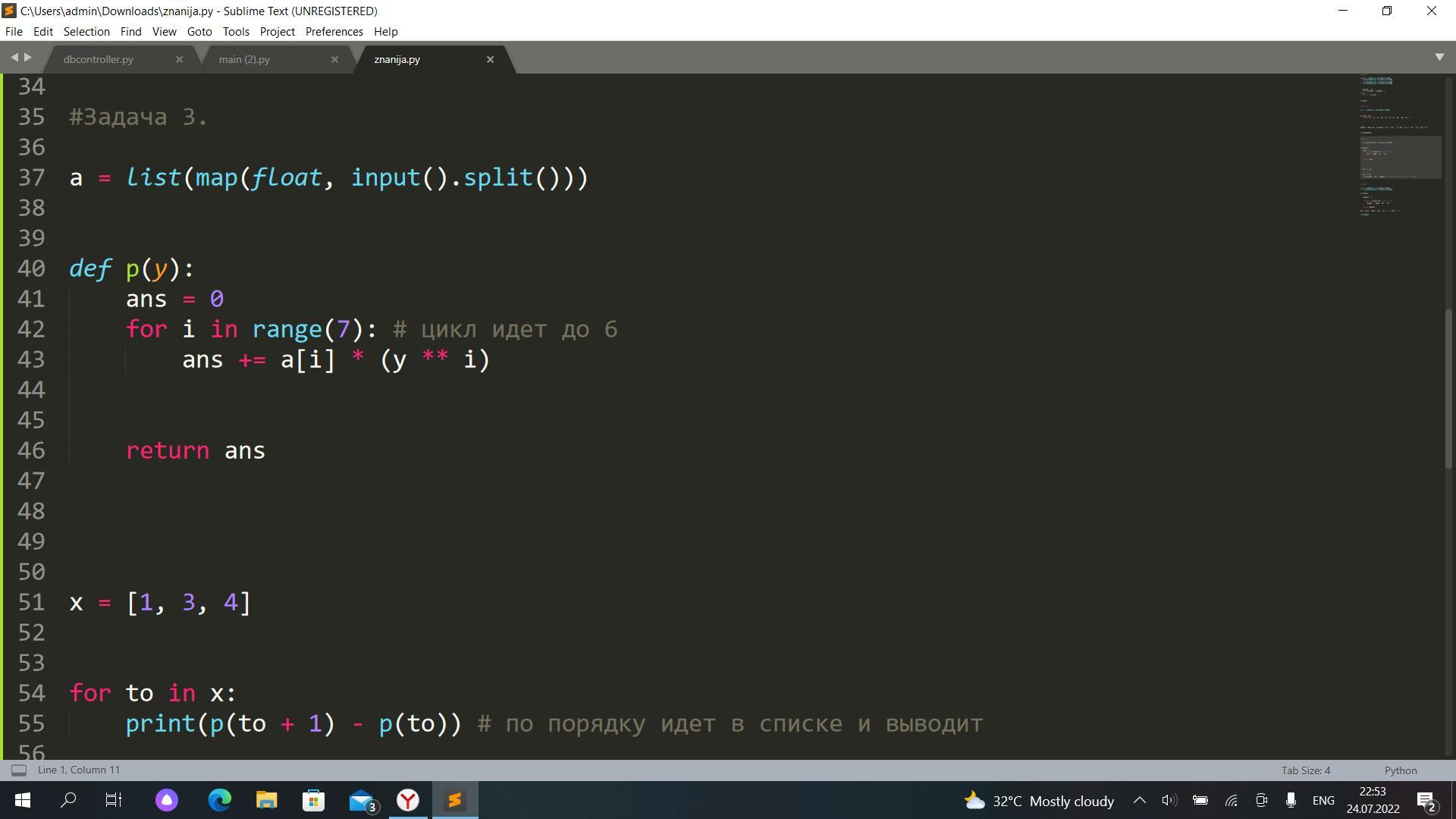Open the Preferences menu
The width and height of the screenshot is (1456, 819).
tap(334, 32)
